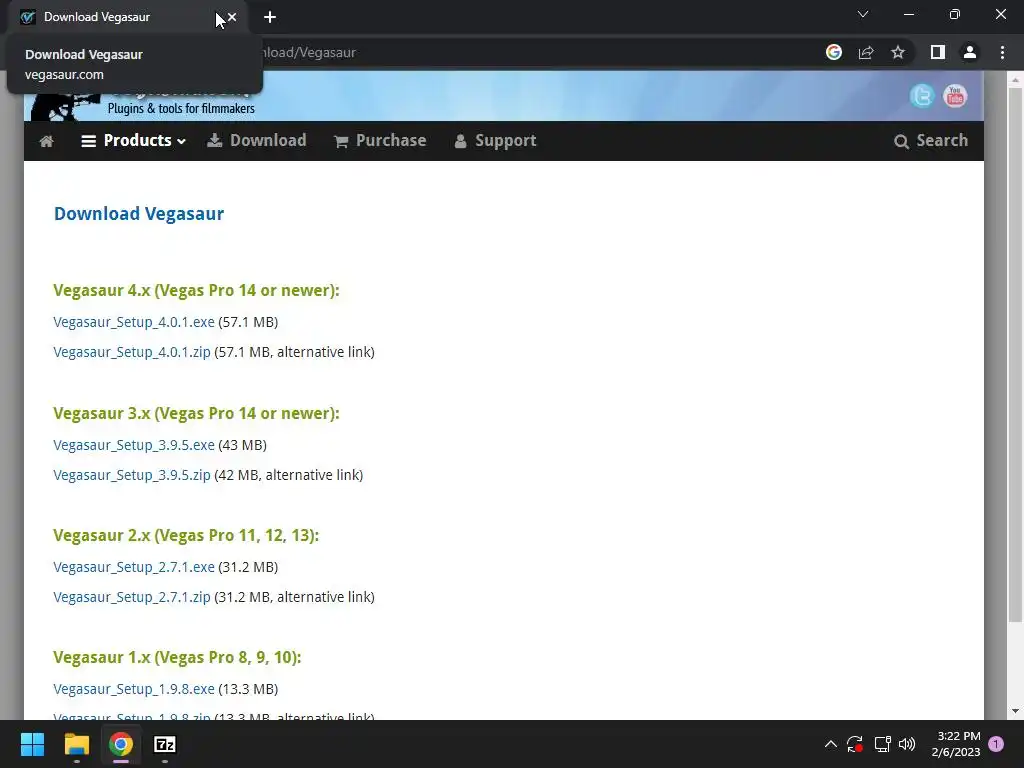Click the Plugins & tools for filmmakers tagline
The height and width of the screenshot is (768, 1024).
pos(181,108)
